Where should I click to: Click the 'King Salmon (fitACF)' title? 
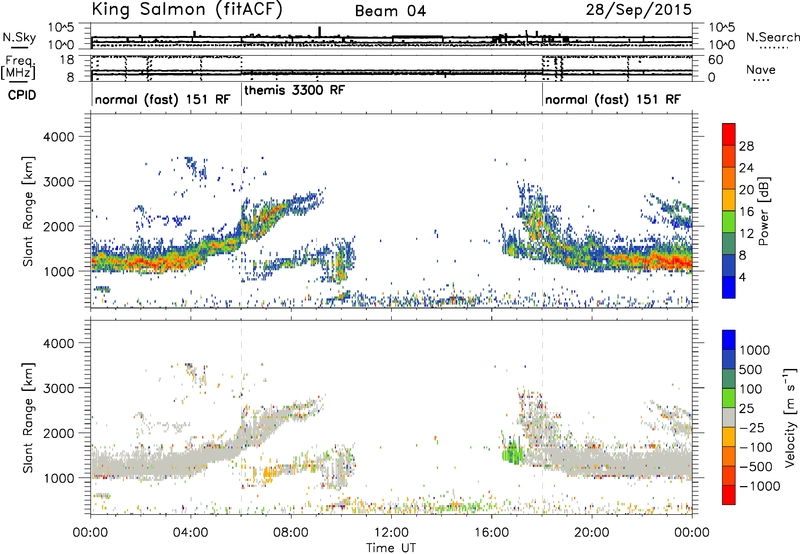[x=187, y=9]
